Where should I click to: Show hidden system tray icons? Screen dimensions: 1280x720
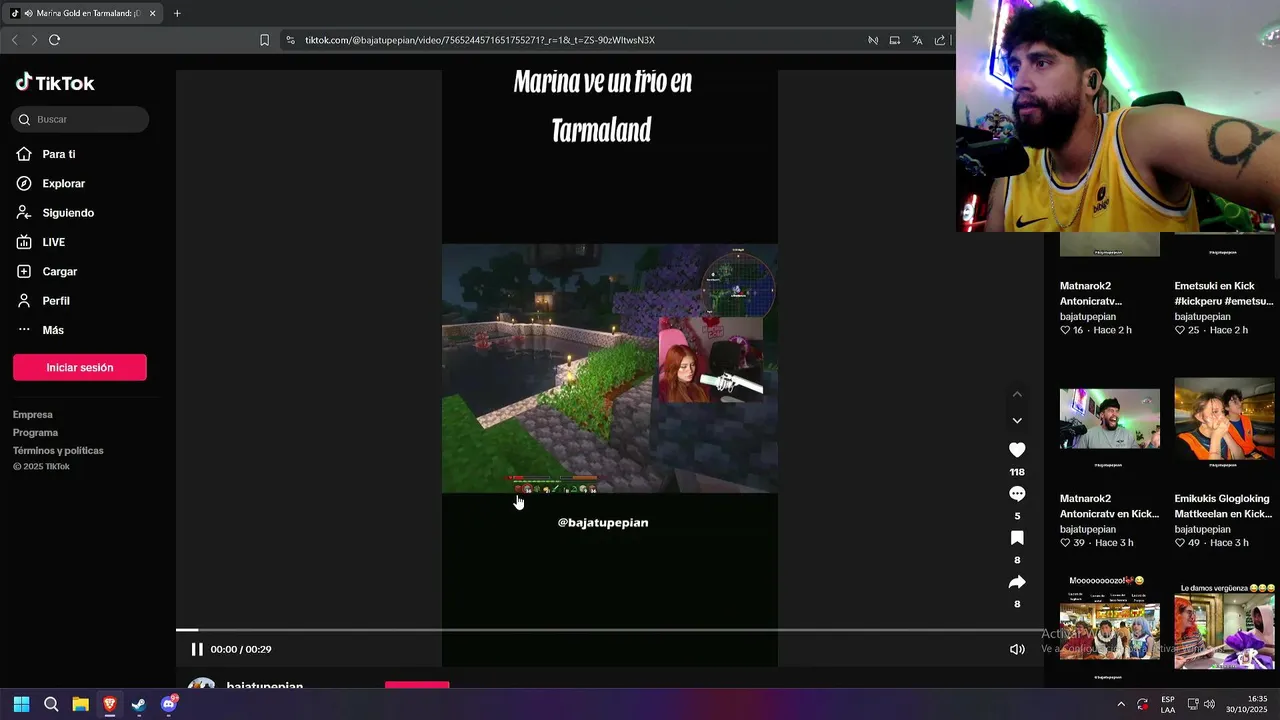[x=1120, y=704]
